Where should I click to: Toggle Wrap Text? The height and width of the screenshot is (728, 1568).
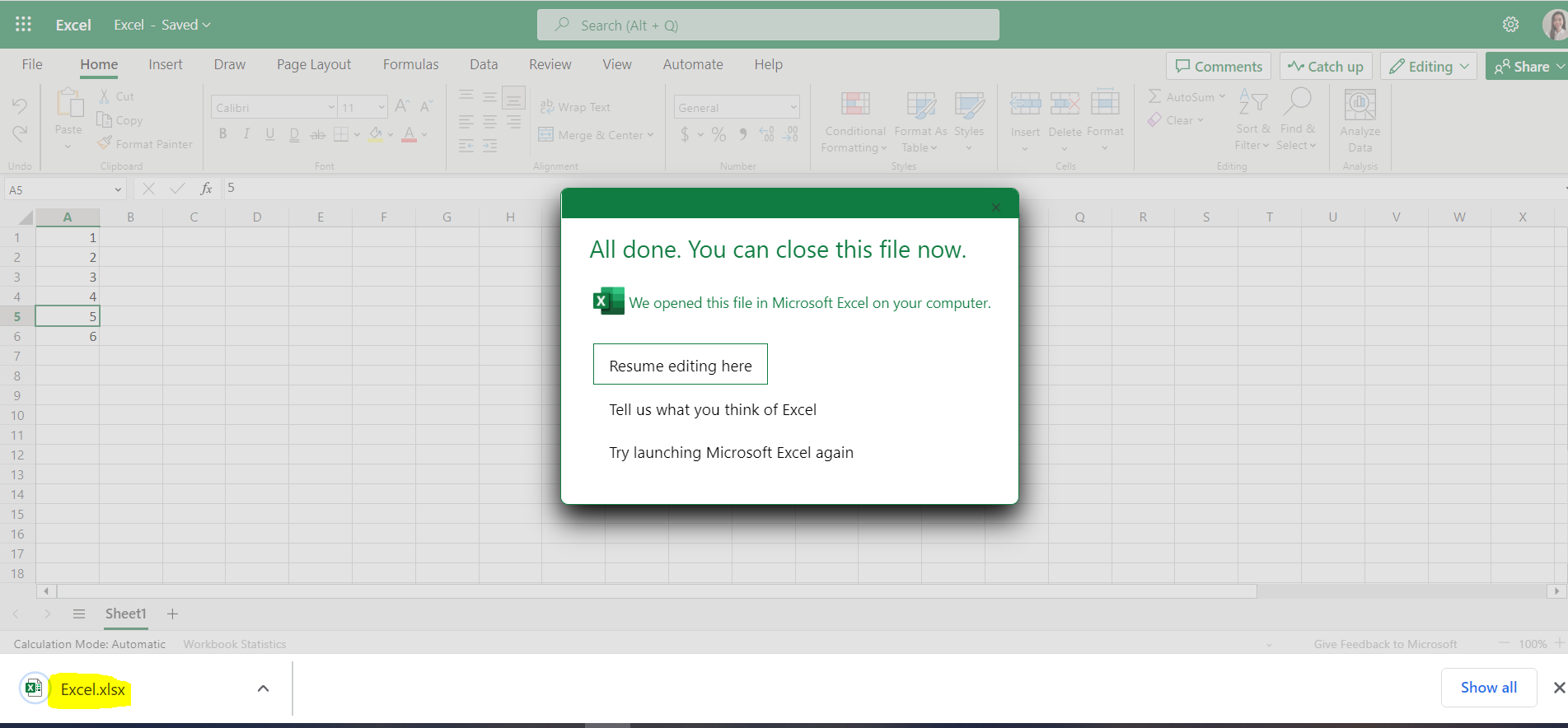coord(575,107)
